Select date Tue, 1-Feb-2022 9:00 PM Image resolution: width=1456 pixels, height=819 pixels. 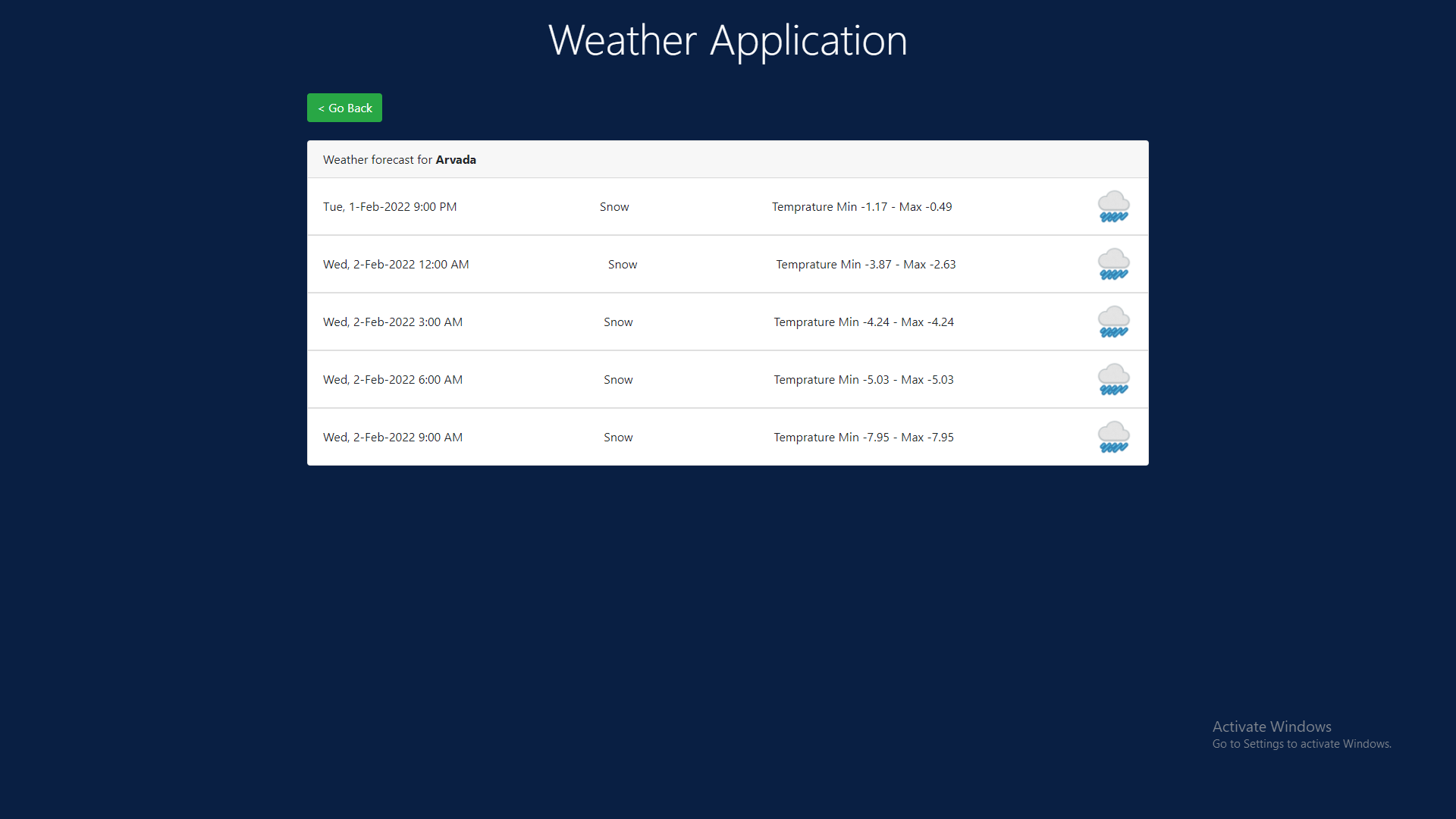click(390, 207)
